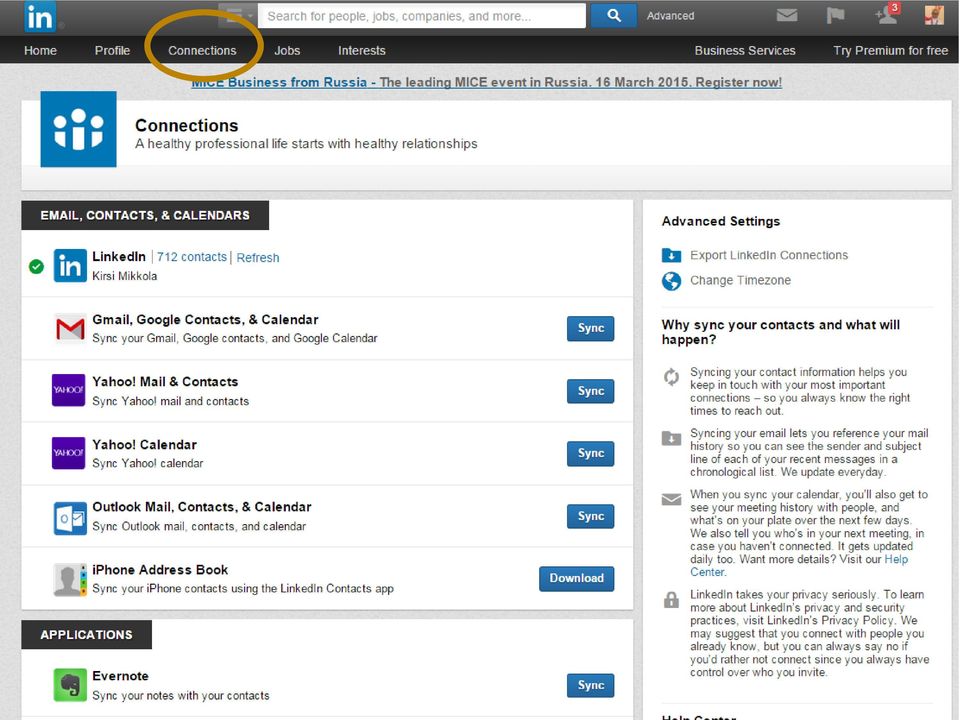Image resolution: width=960 pixels, height=720 pixels.
Task: Click the padlock privacy icon in sidebar
Action: click(671, 600)
